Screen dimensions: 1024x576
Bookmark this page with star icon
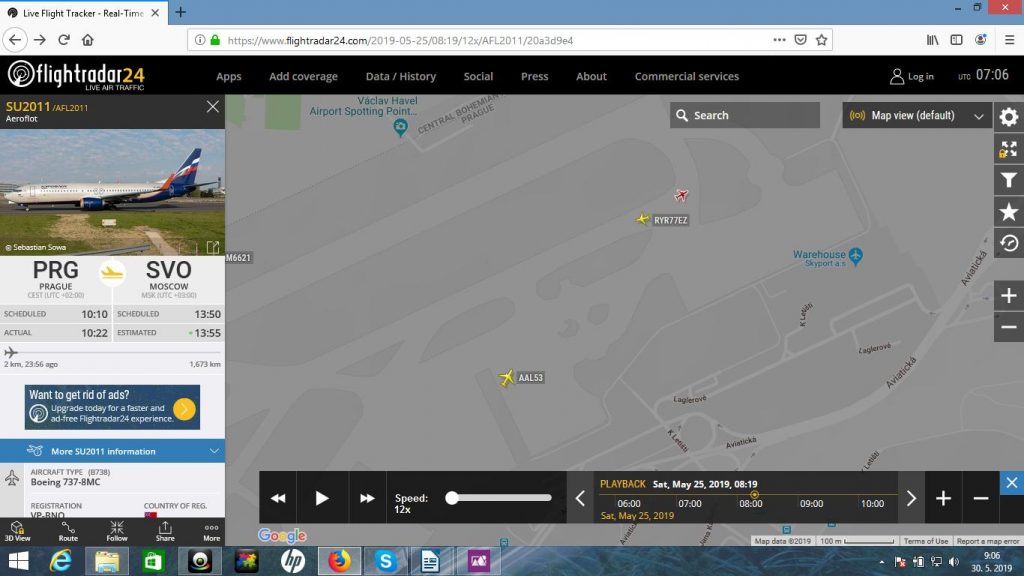[x=822, y=40]
